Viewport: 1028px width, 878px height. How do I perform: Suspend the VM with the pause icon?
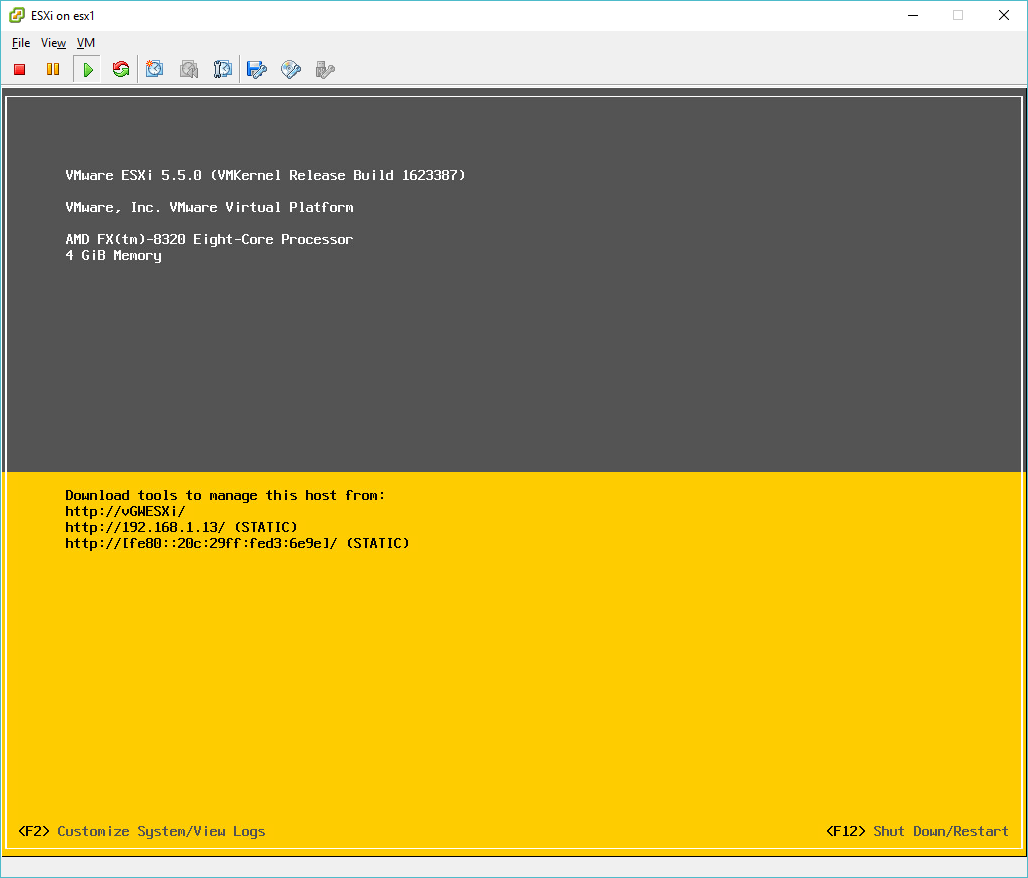click(x=53, y=70)
